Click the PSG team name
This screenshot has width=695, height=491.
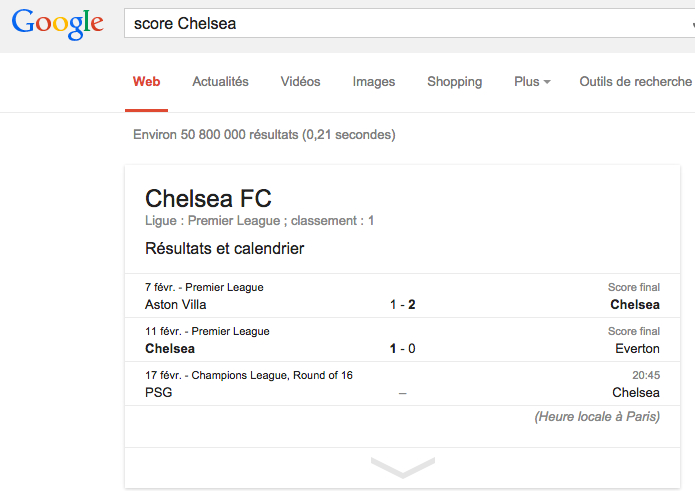click(x=159, y=392)
